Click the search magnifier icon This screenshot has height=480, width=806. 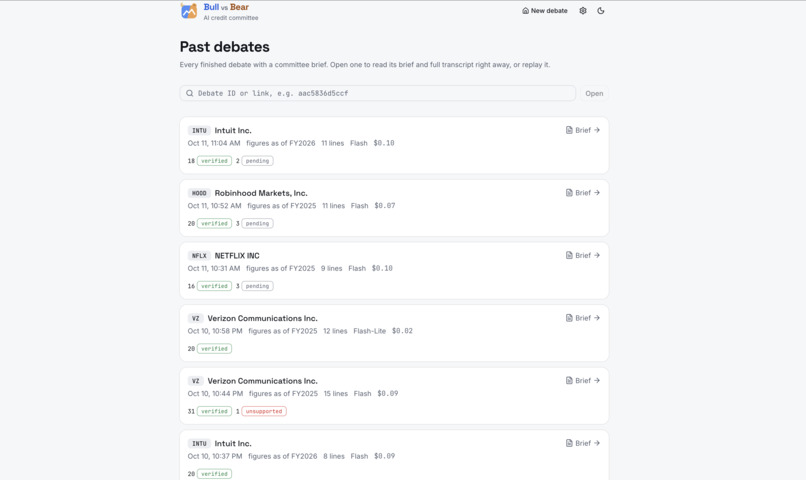[x=190, y=93]
